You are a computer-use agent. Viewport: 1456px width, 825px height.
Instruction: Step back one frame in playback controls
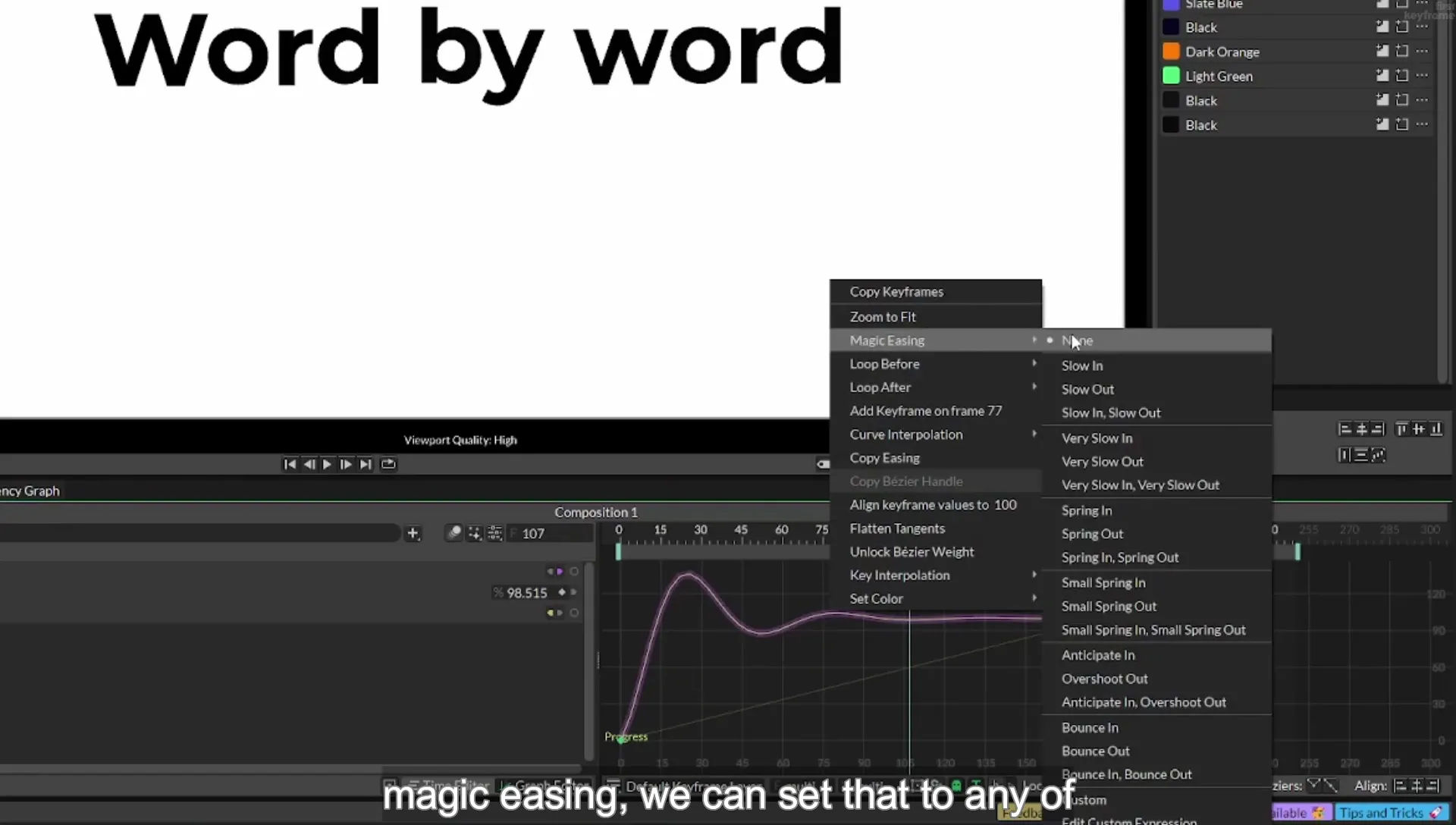click(x=309, y=464)
